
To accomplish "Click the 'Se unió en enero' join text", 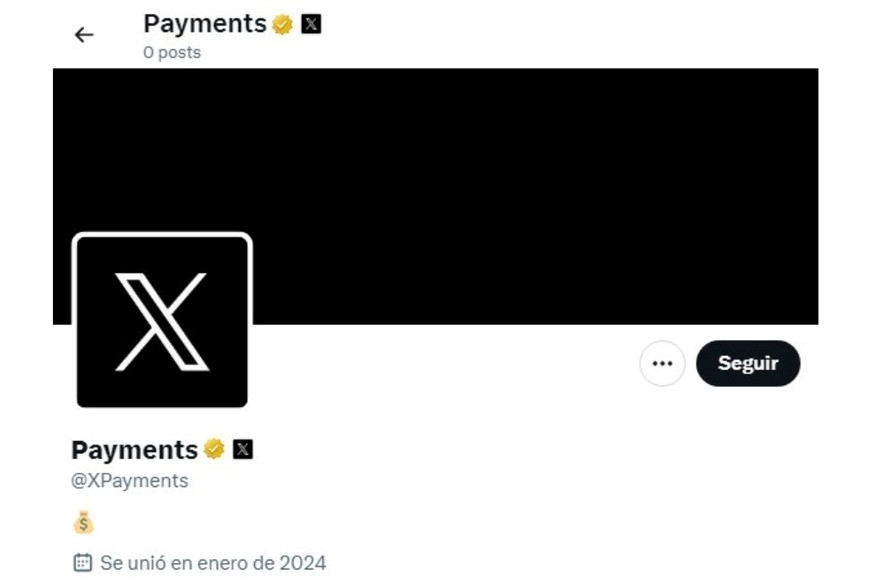I will [x=187, y=563].
